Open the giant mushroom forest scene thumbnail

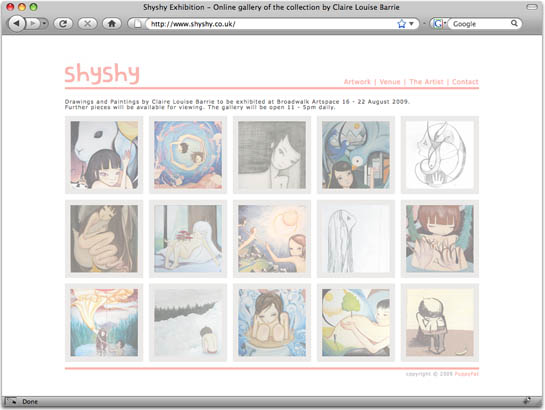[104, 323]
